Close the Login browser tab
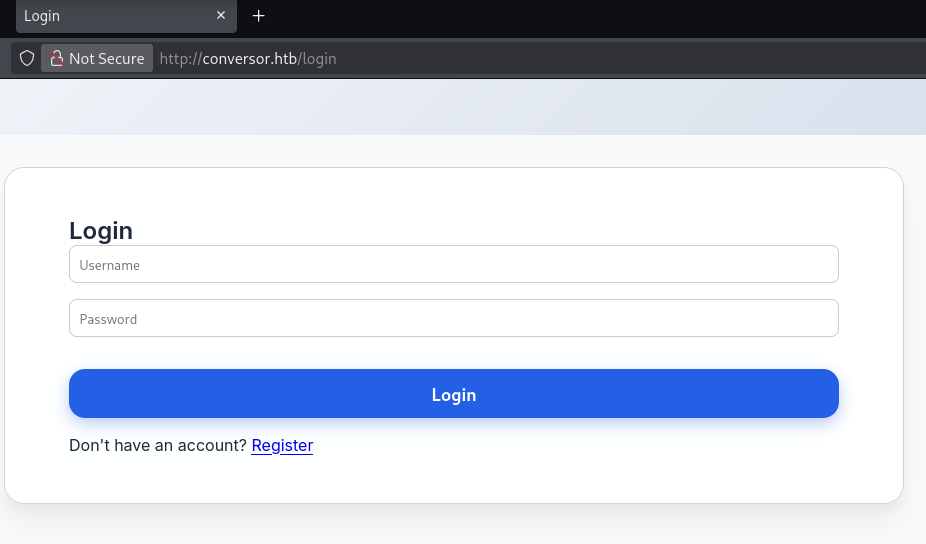The height and width of the screenshot is (544, 926). tap(221, 16)
